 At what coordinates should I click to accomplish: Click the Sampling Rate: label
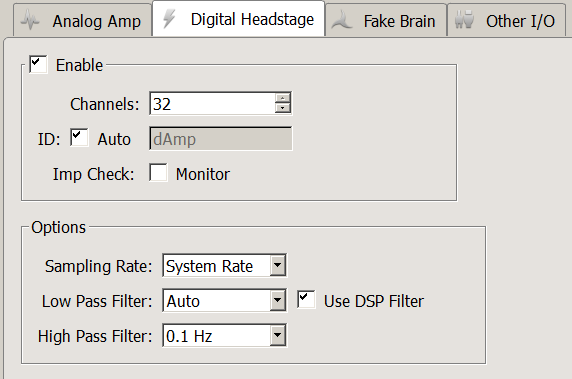pos(98,266)
